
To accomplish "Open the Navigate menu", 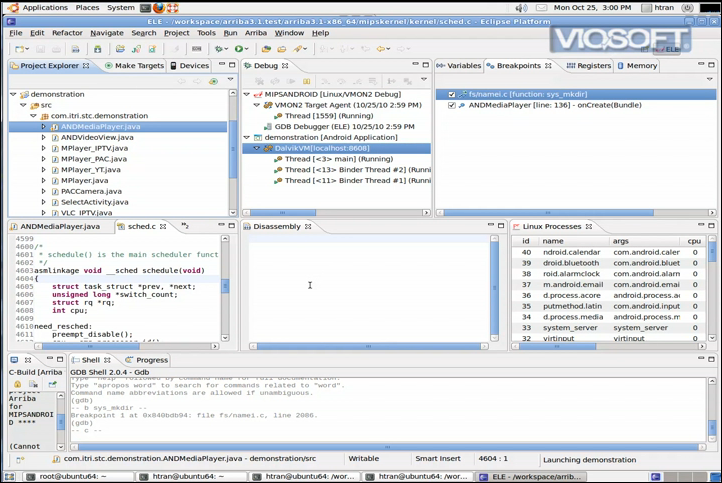I will point(107,33).
